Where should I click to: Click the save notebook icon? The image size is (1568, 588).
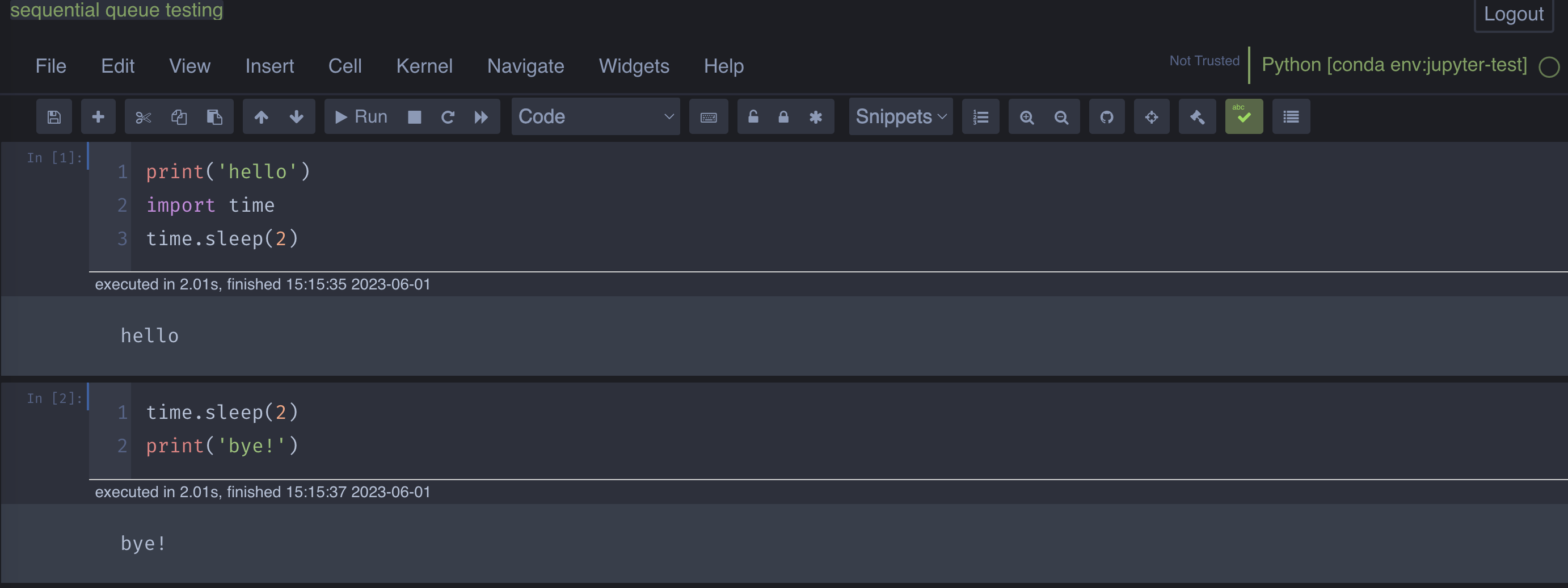point(54,117)
